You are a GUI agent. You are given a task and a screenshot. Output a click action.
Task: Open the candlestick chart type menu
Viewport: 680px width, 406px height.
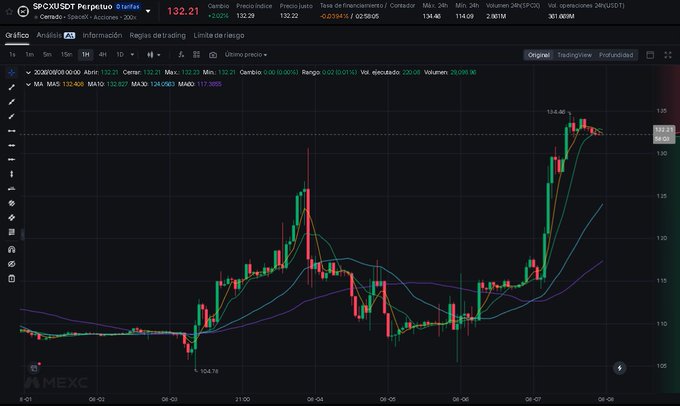point(154,55)
